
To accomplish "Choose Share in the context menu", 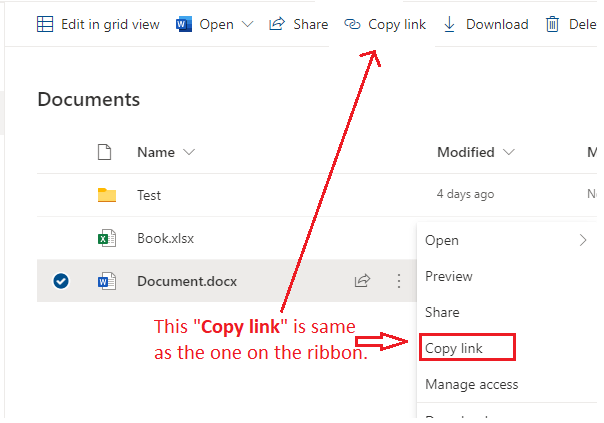I will (x=442, y=312).
